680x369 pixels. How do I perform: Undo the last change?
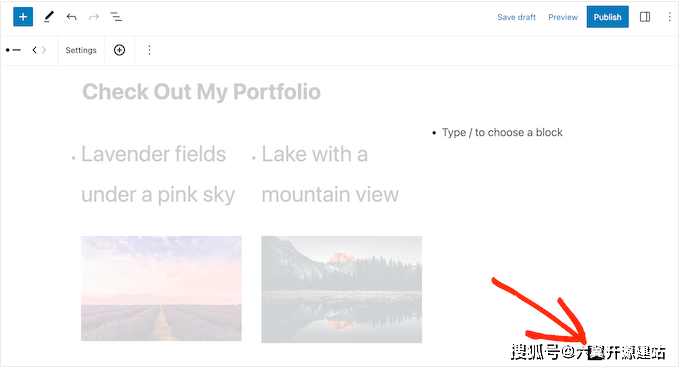(x=72, y=17)
